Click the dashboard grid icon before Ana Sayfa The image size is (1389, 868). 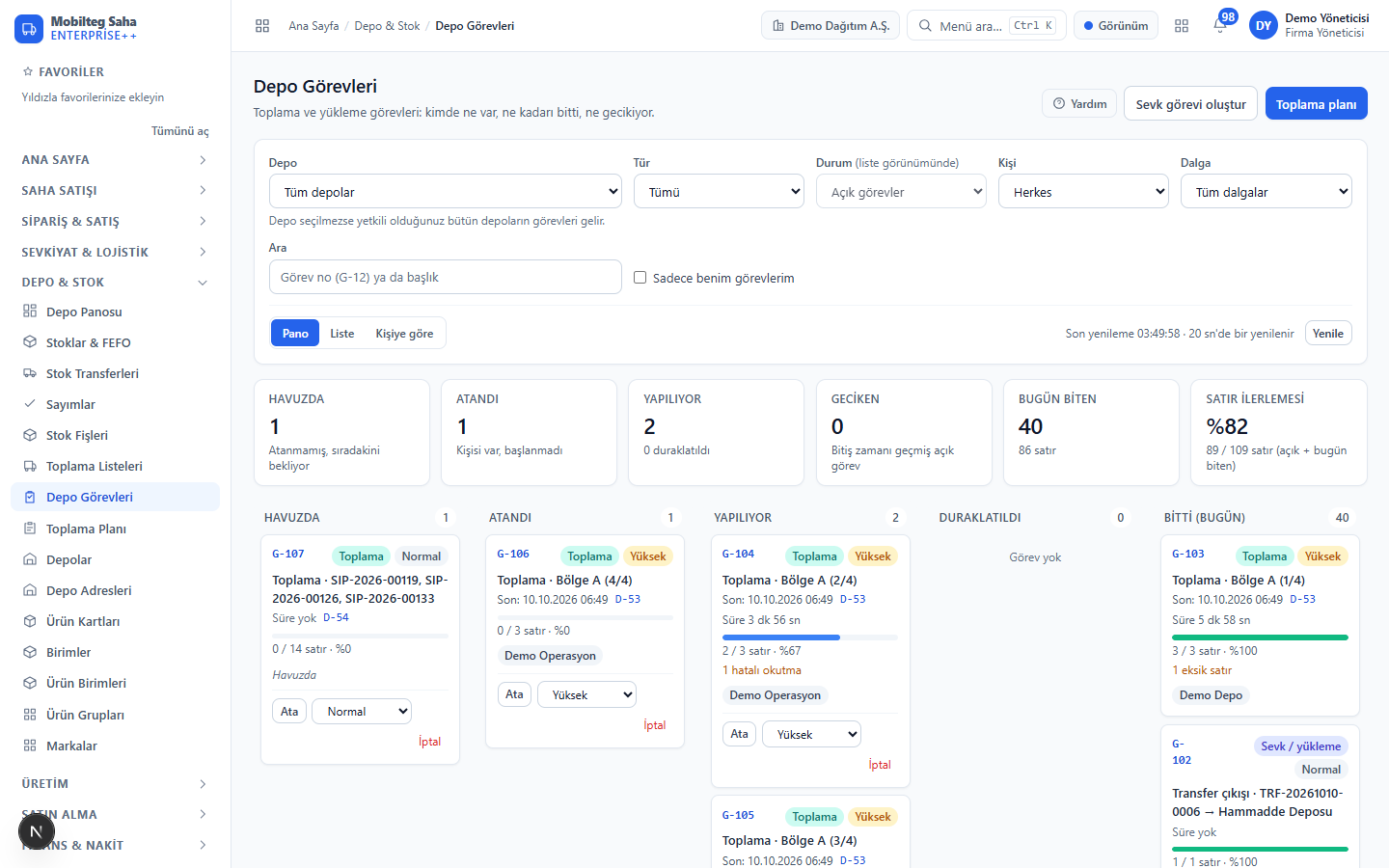(262, 26)
